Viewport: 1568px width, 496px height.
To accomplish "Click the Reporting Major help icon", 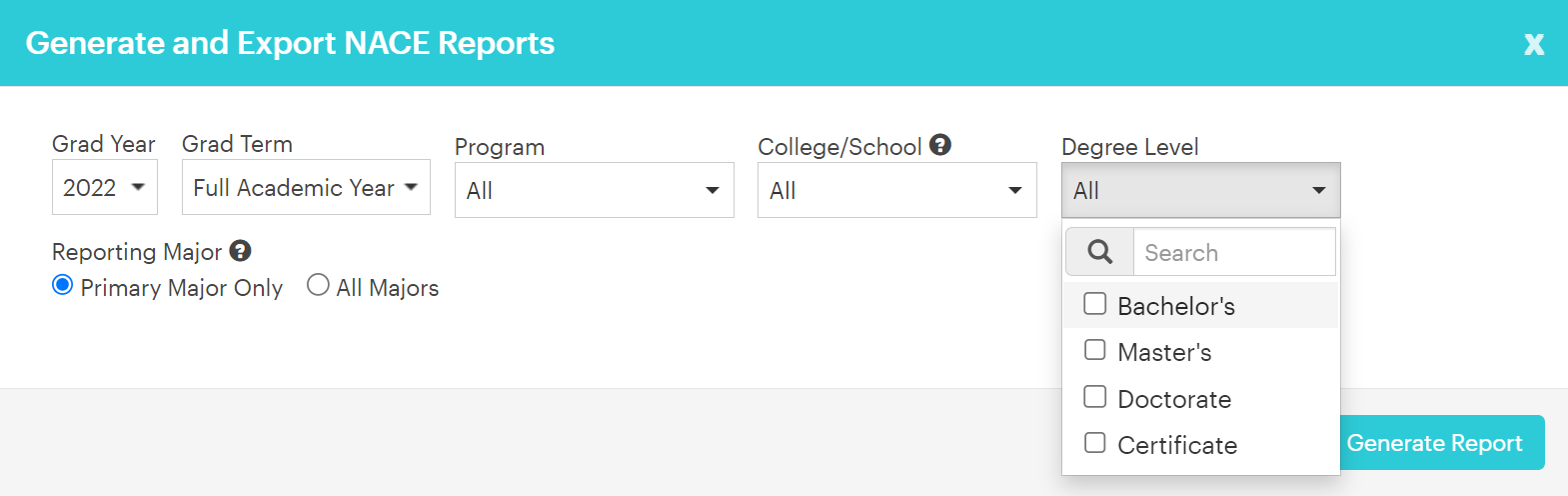I will [240, 251].
